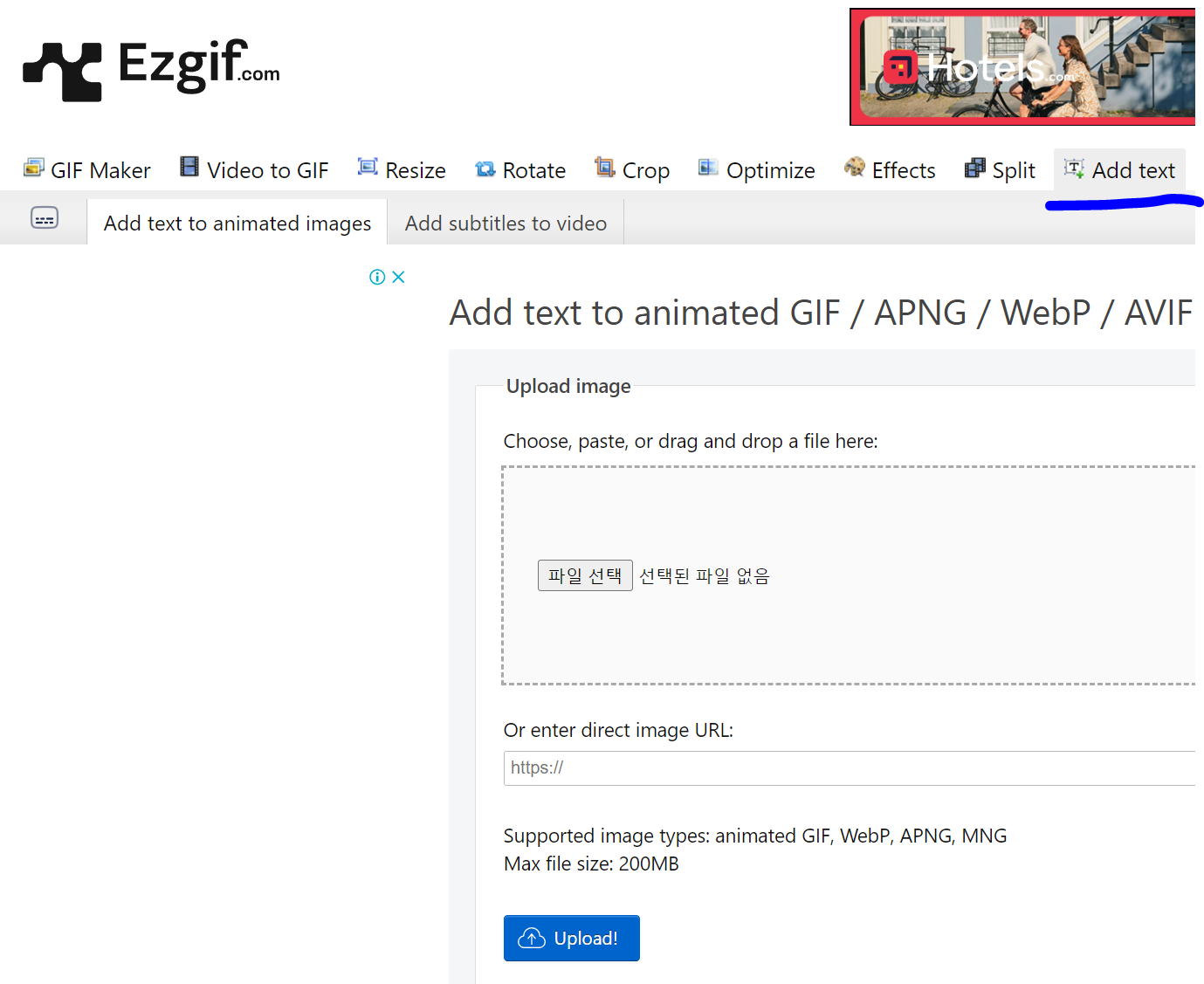
Task: Click the GIF Maker icon
Action: [34, 168]
